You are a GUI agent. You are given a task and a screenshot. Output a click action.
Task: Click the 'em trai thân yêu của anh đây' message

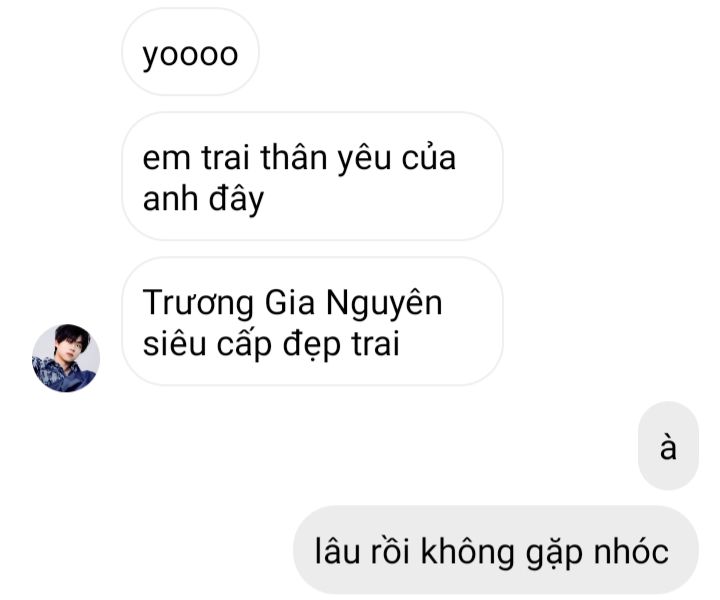tap(312, 176)
